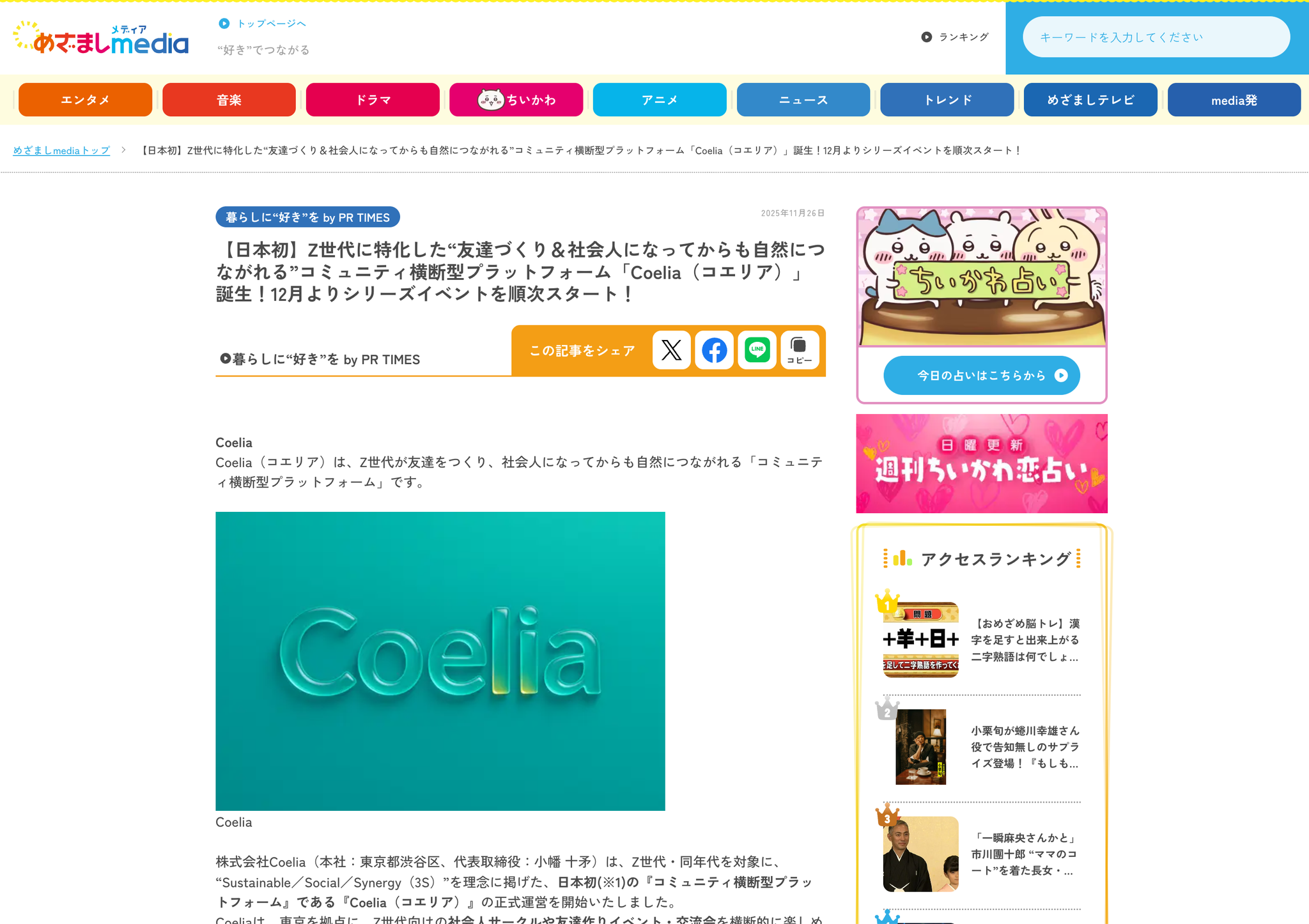Open the エンタメ category tab
Viewport: 1309px width, 924px height.
pos(85,100)
